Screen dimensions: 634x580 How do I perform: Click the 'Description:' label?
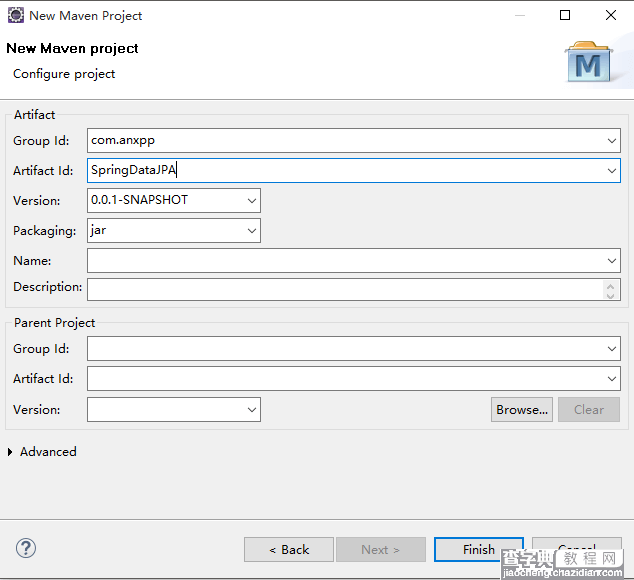47,287
